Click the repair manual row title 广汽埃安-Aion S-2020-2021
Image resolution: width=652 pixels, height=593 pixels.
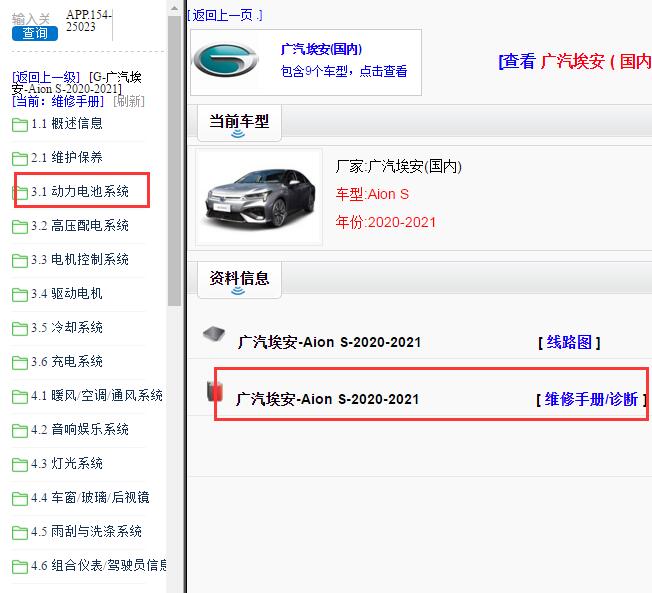(327, 399)
